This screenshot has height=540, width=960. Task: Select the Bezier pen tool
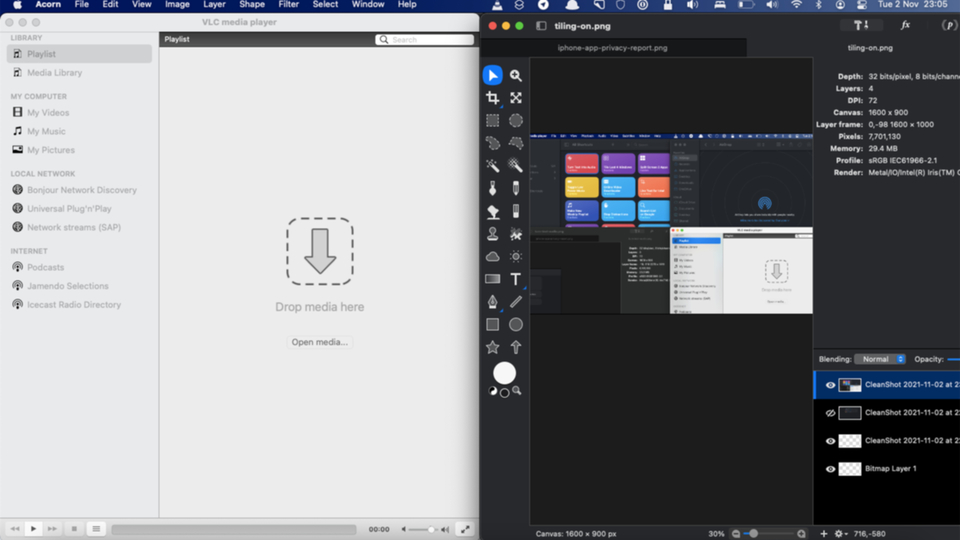(x=493, y=302)
